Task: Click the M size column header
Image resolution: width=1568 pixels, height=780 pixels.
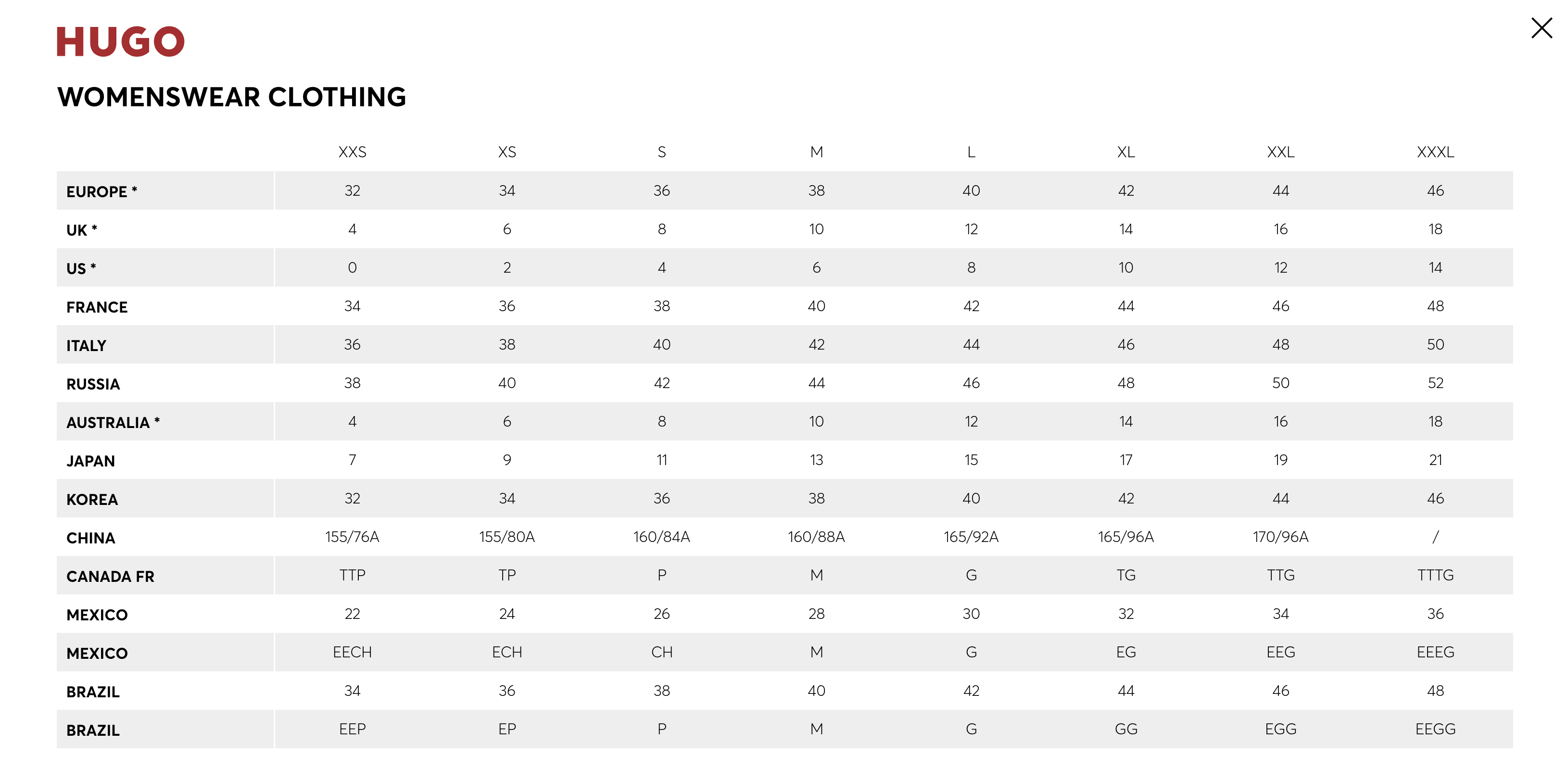Action: point(816,152)
